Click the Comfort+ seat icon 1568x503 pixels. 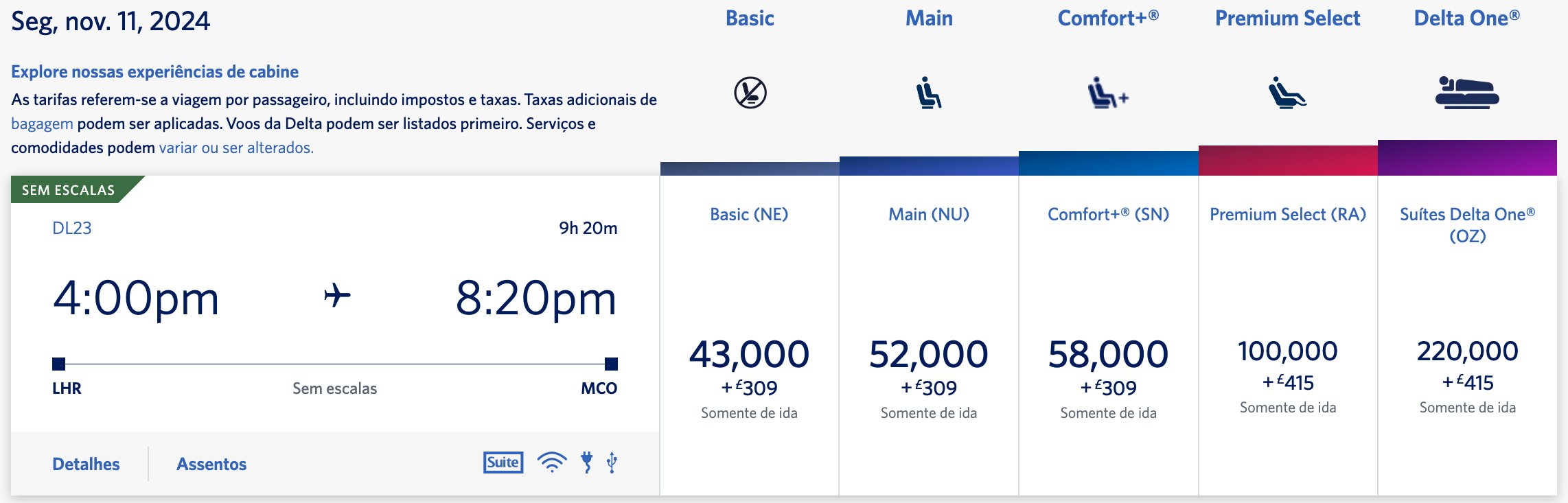1108,93
